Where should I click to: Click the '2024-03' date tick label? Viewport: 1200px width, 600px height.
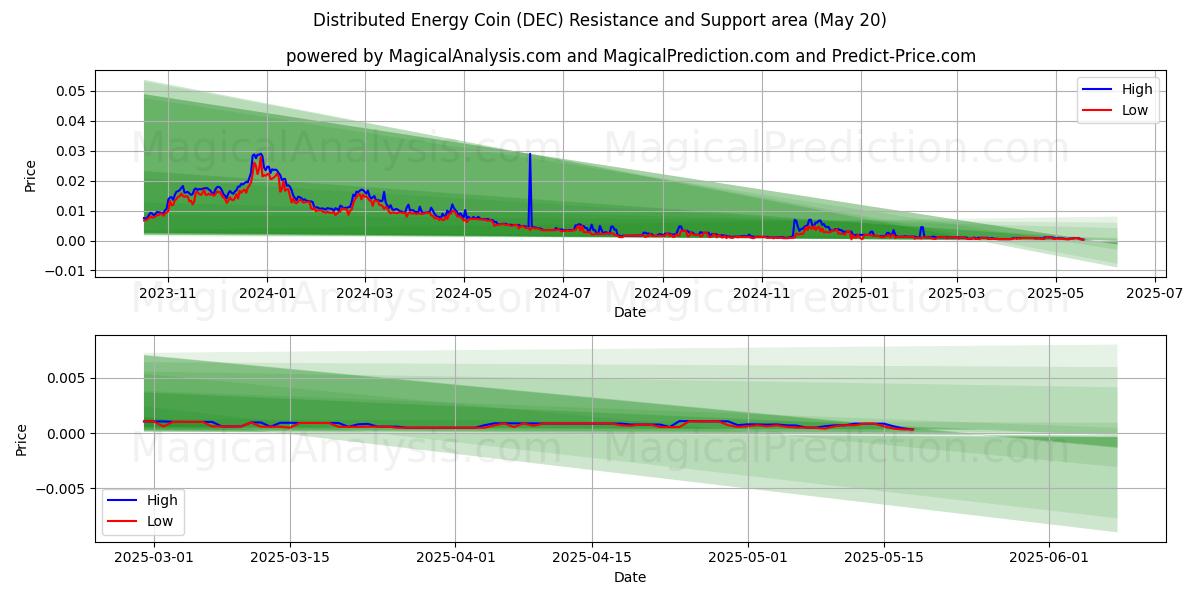click(x=364, y=293)
